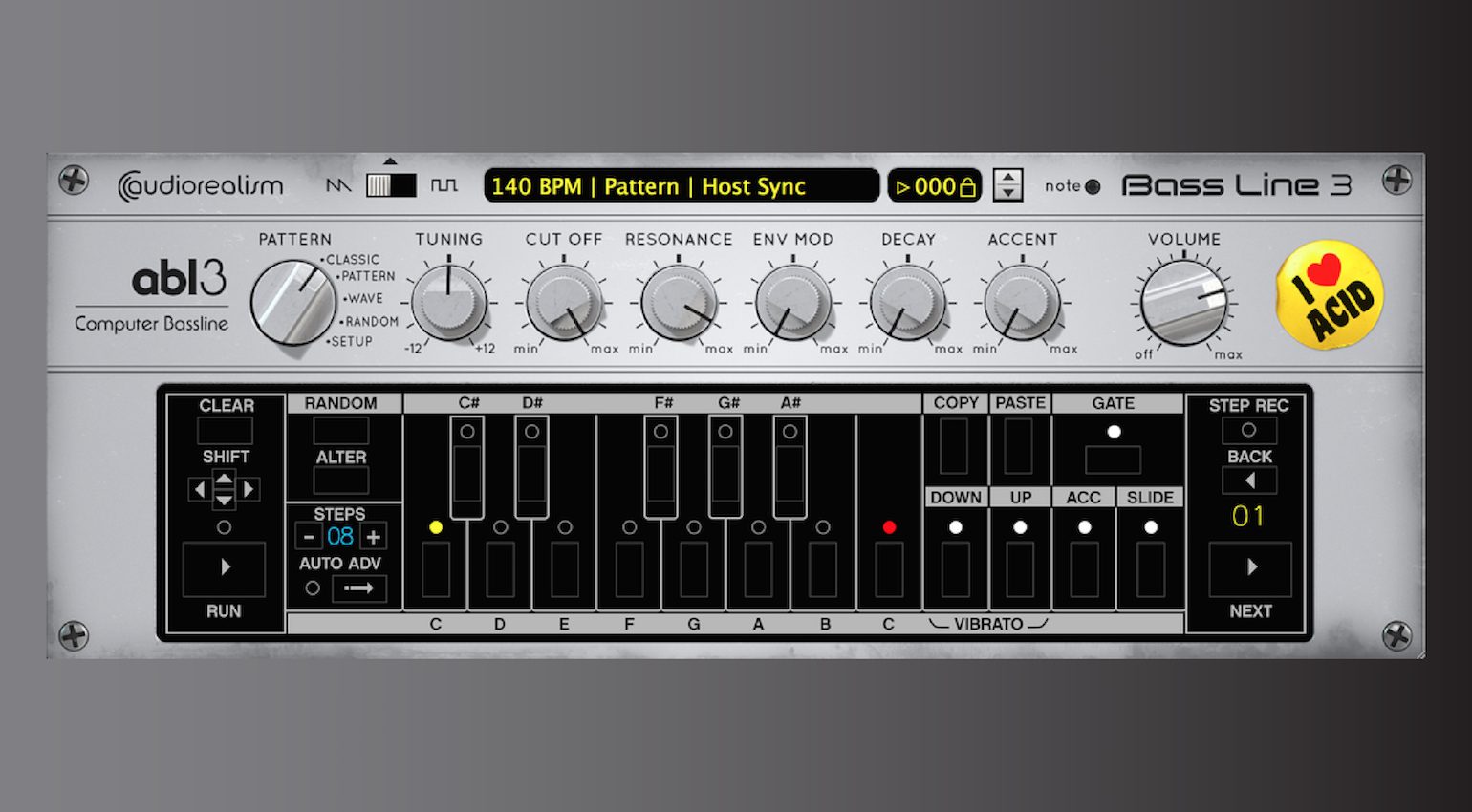Click the RANDOM button
This screenshot has width=1472, height=812.
pos(341,431)
